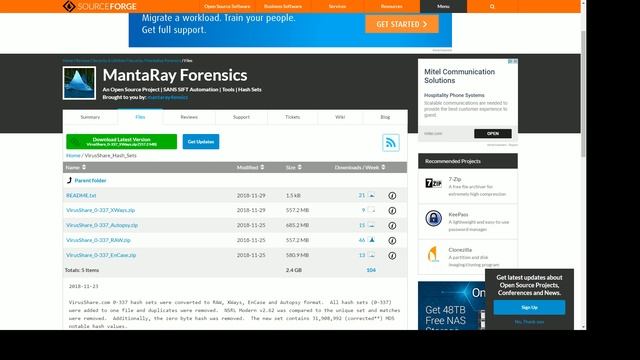The image size is (640, 360).
Task: Open Clonezilla recommended project title
Action: [460, 250]
